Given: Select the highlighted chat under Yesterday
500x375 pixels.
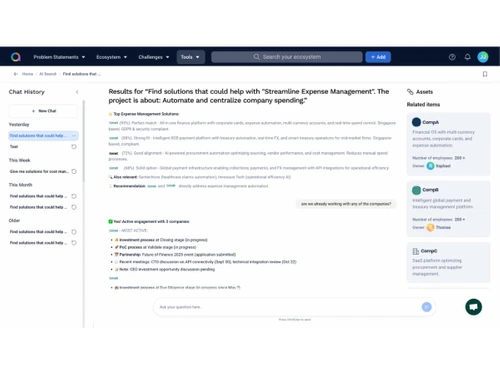Looking at the screenshot, I should [x=43, y=136].
